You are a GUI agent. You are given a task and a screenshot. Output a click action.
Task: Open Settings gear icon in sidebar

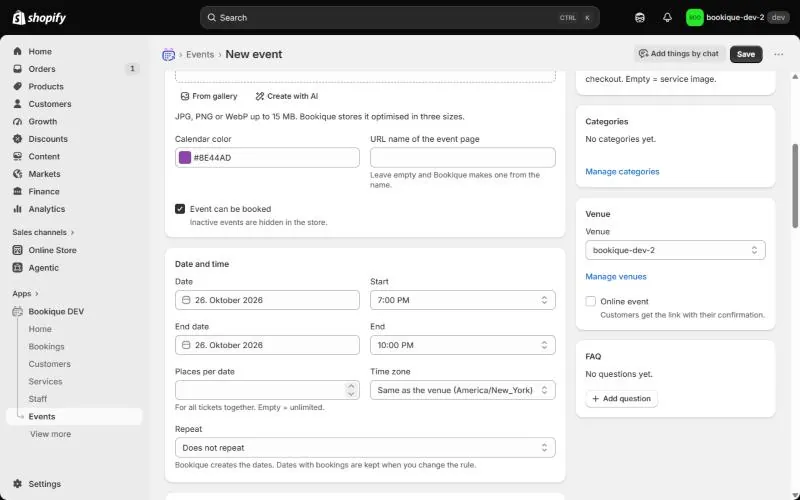17,484
